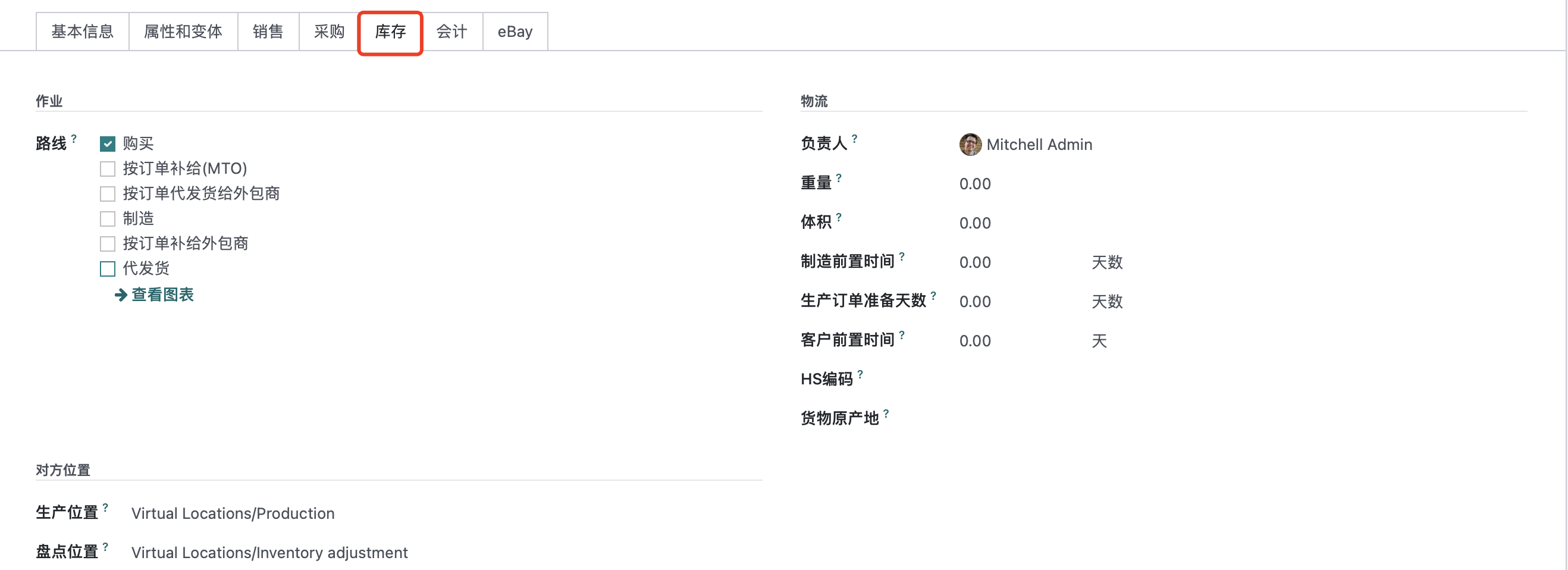Click the help mark beside 生产位置

coord(105,508)
